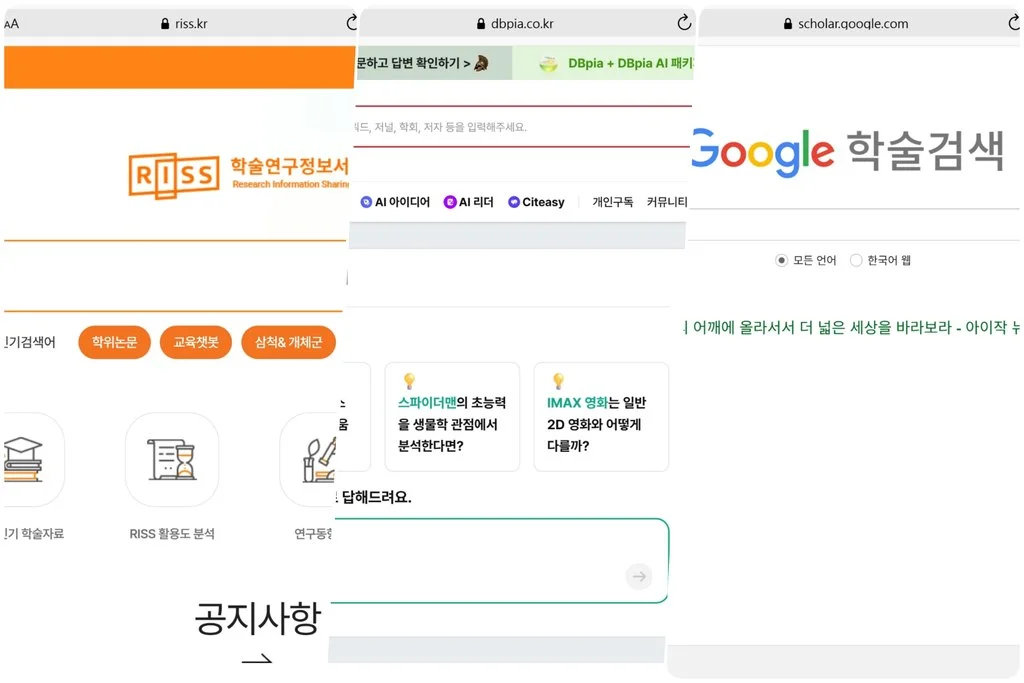Image resolution: width=1024 pixels, height=683 pixels.
Task: Click the Citeasy icon in DBpia
Action: [x=514, y=202]
